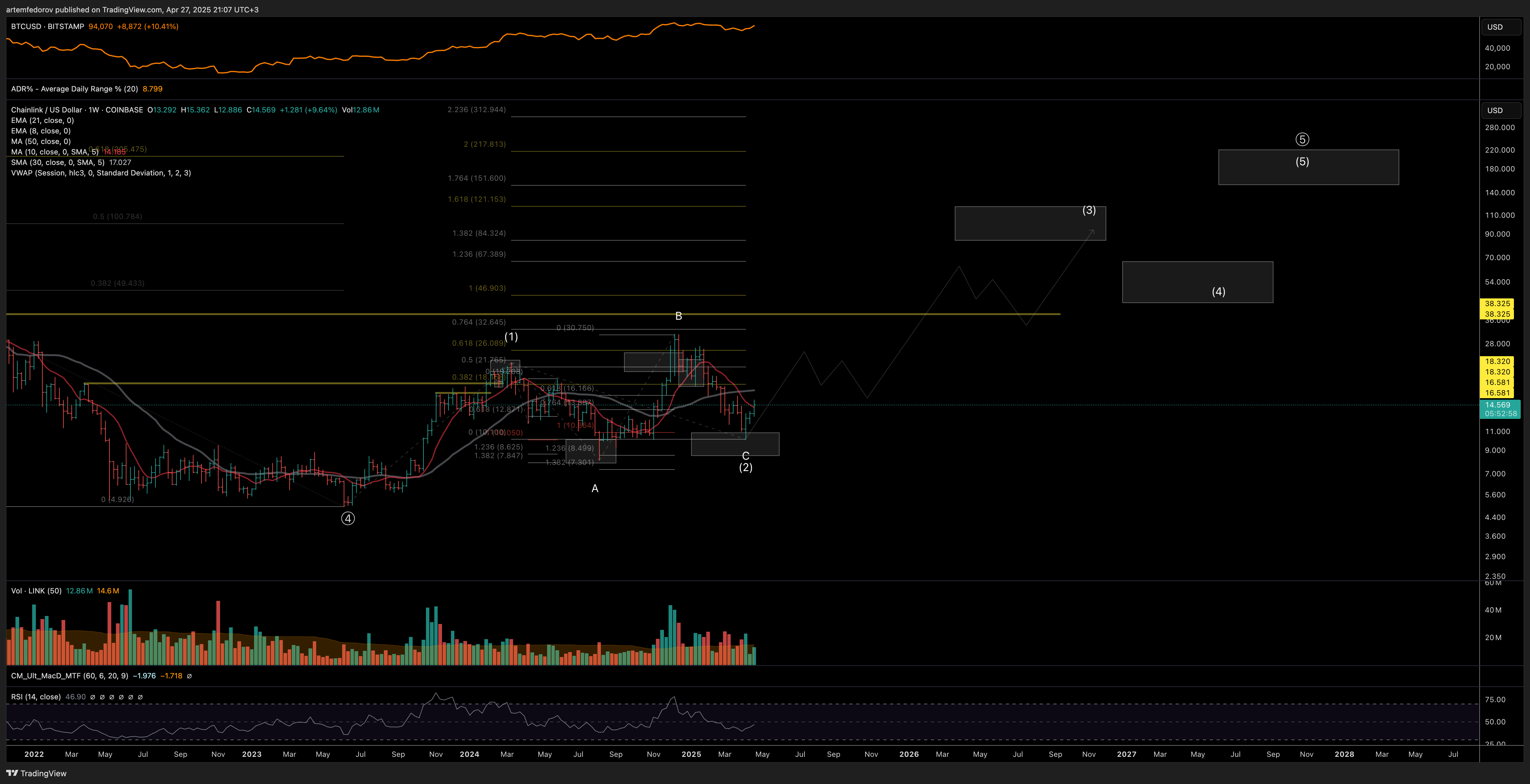Click the Fibonacci level 1 (46.903)
Screen dimensions: 1530x784
pos(487,289)
